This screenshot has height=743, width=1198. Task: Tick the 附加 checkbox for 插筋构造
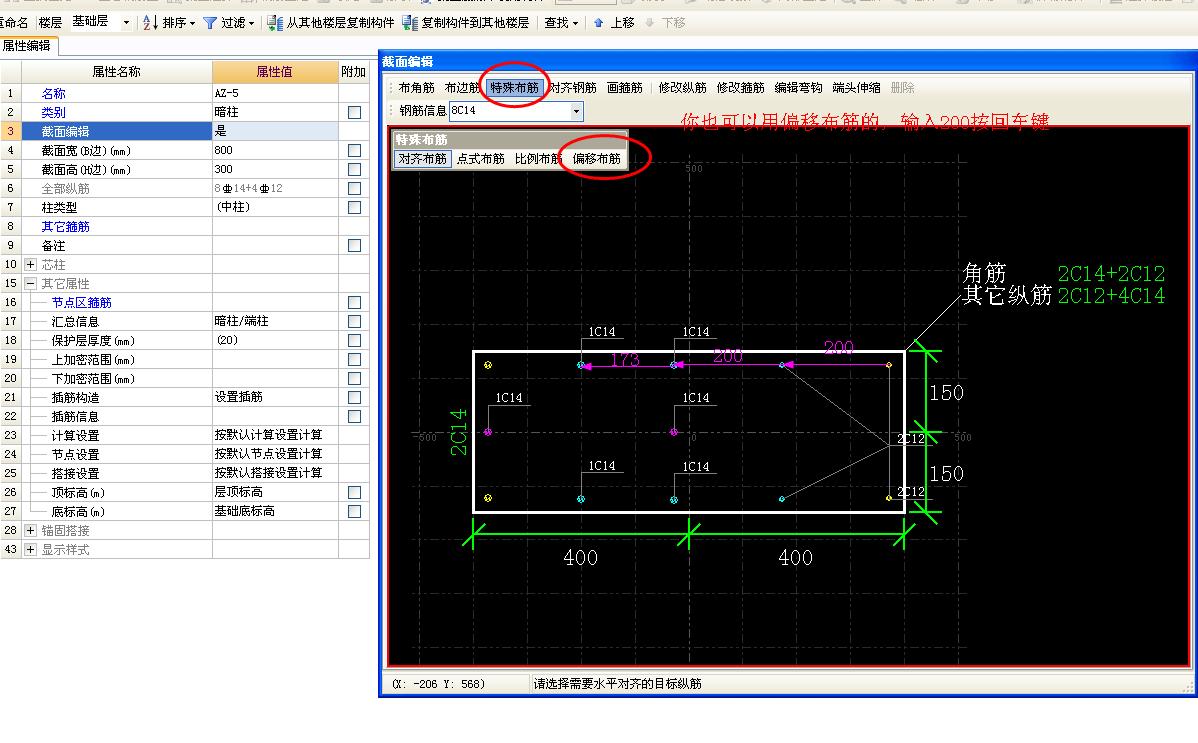tap(355, 397)
